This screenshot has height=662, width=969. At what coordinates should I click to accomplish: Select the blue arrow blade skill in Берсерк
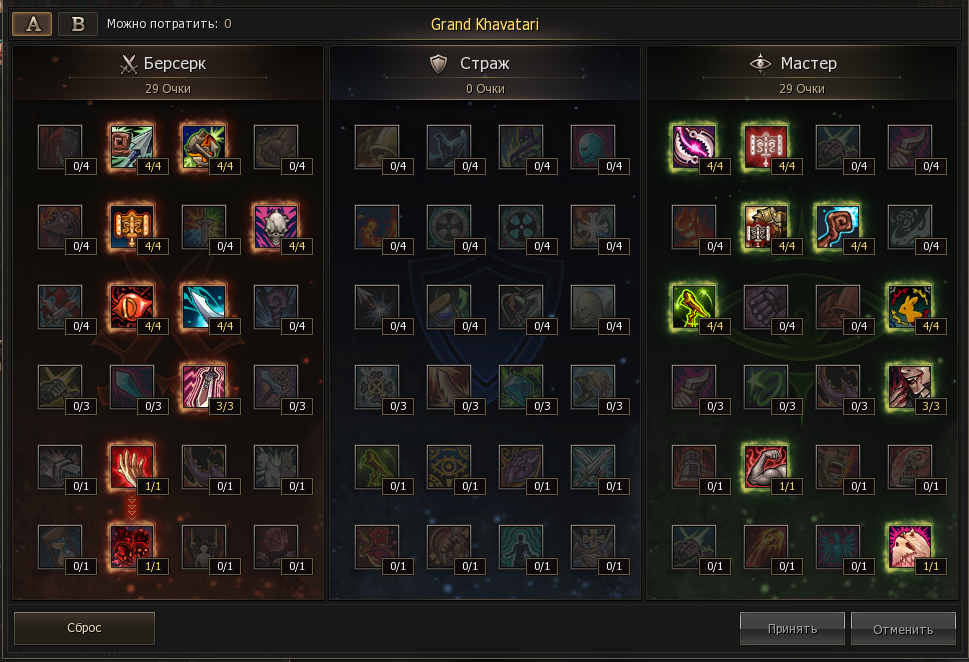(203, 307)
